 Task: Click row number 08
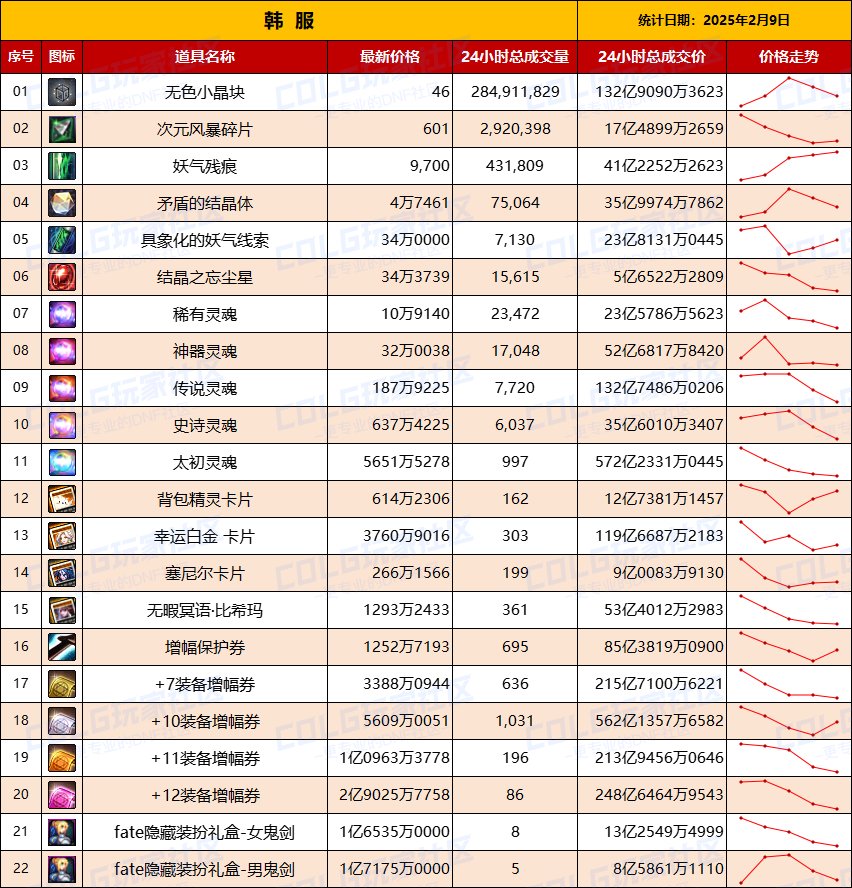click(x=21, y=351)
